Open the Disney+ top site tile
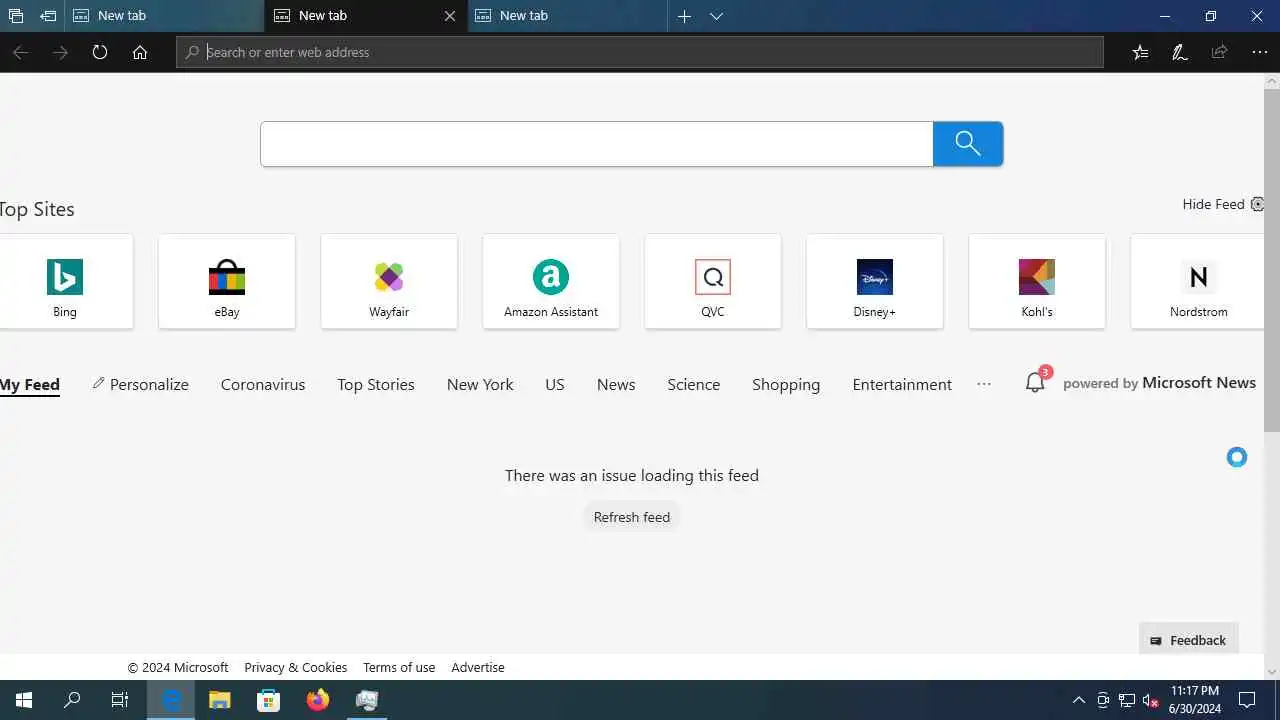 tap(875, 281)
